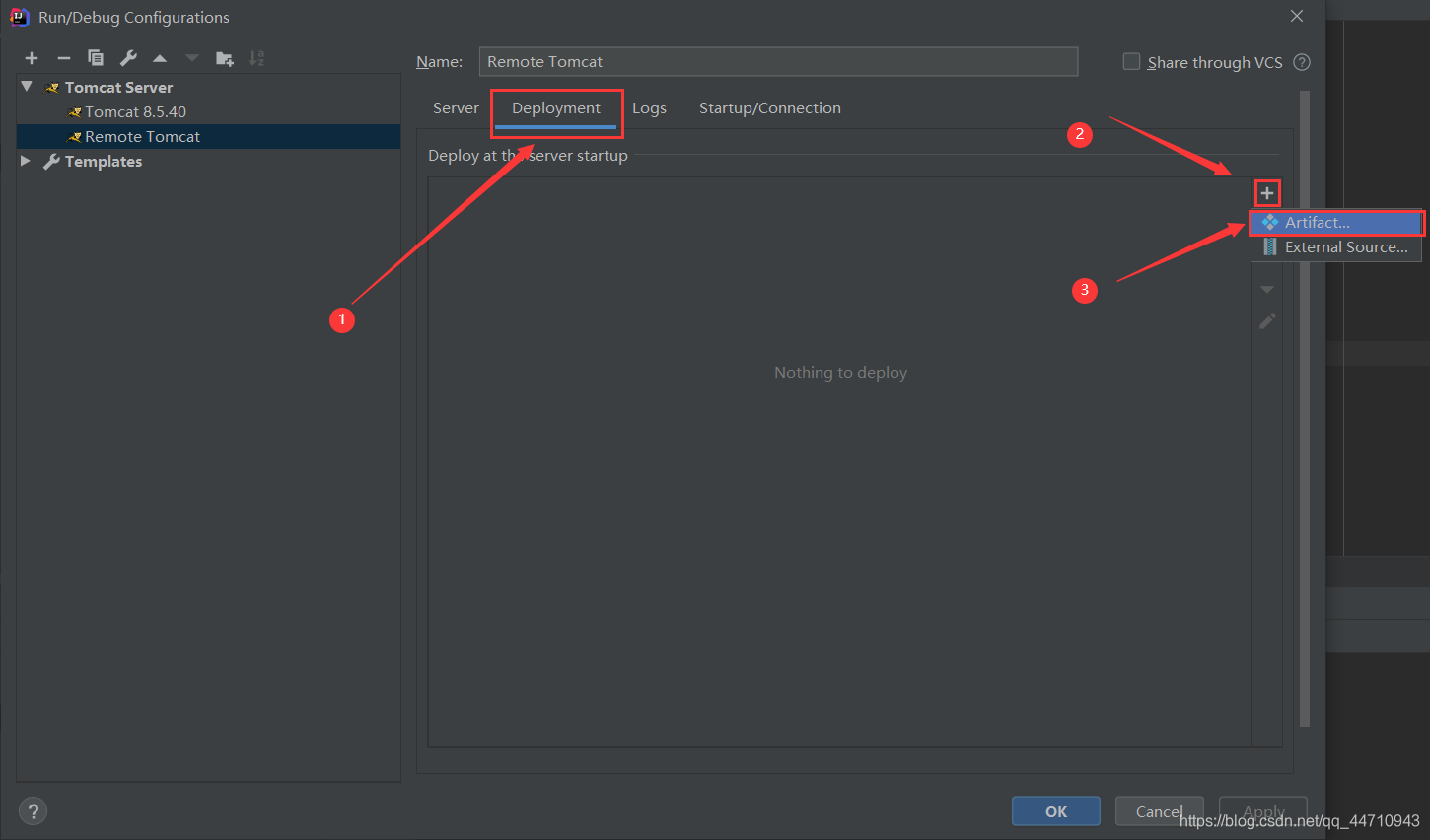Add a new run configuration
The width and height of the screenshot is (1430, 840).
(32, 58)
